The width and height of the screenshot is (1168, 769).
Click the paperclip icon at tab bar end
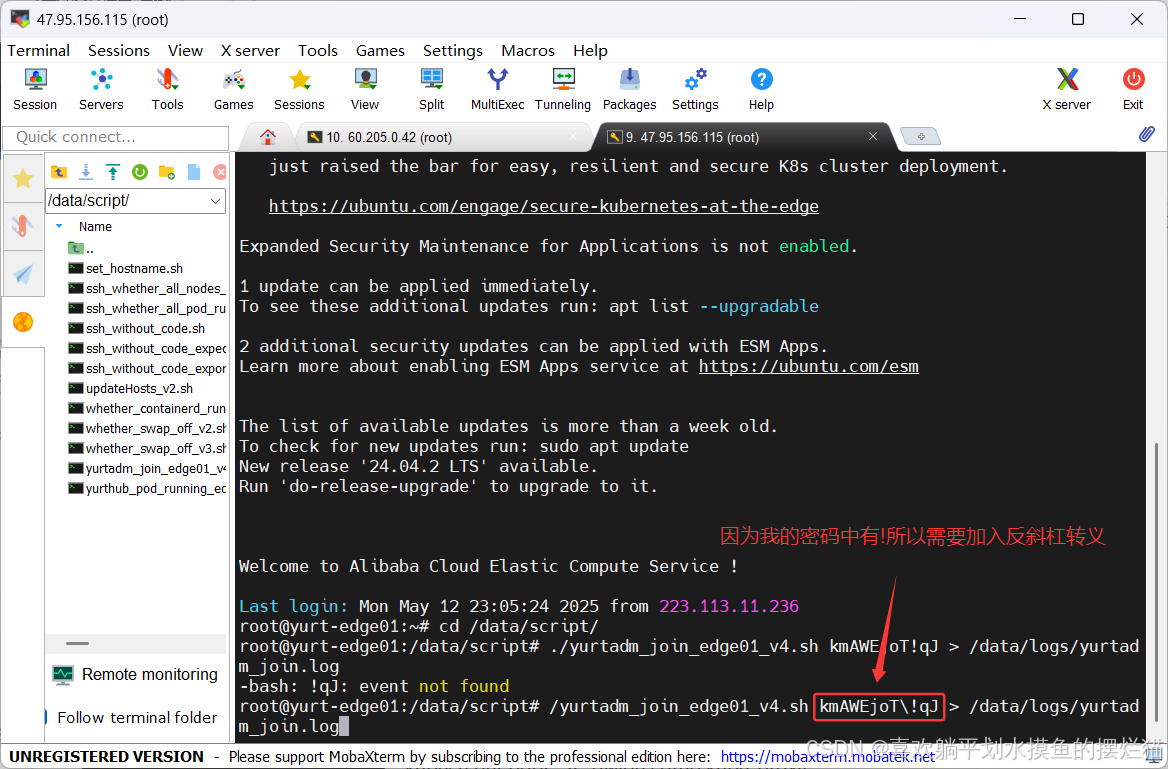[x=1146, y=134]
